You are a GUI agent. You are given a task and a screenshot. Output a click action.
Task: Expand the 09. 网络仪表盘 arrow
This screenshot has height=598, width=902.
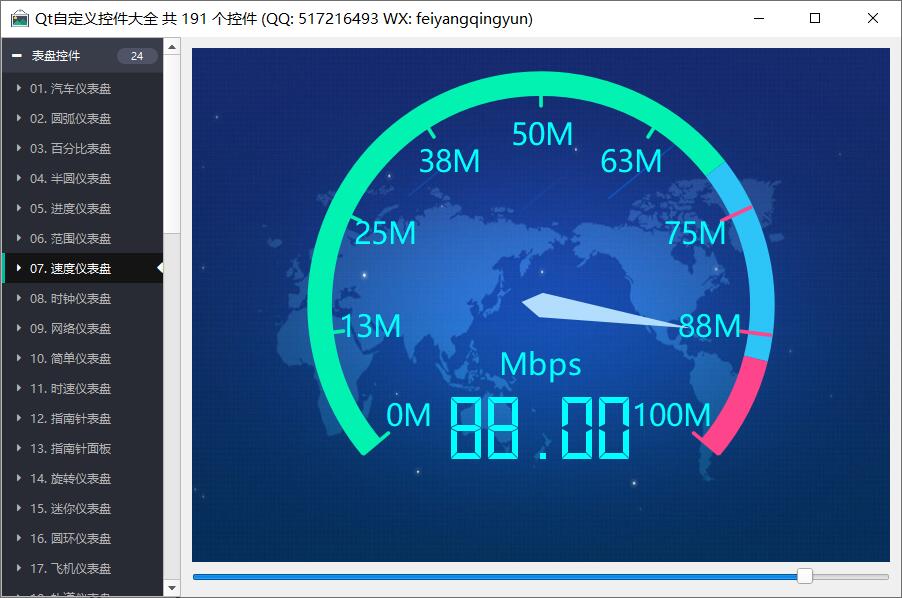click(19, 328)
